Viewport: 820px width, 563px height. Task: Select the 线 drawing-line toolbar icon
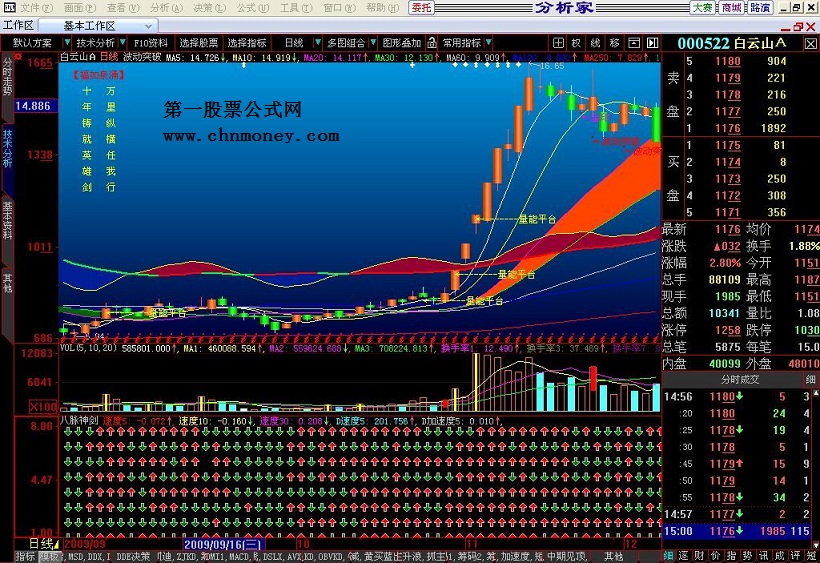(x=595, y=43)
